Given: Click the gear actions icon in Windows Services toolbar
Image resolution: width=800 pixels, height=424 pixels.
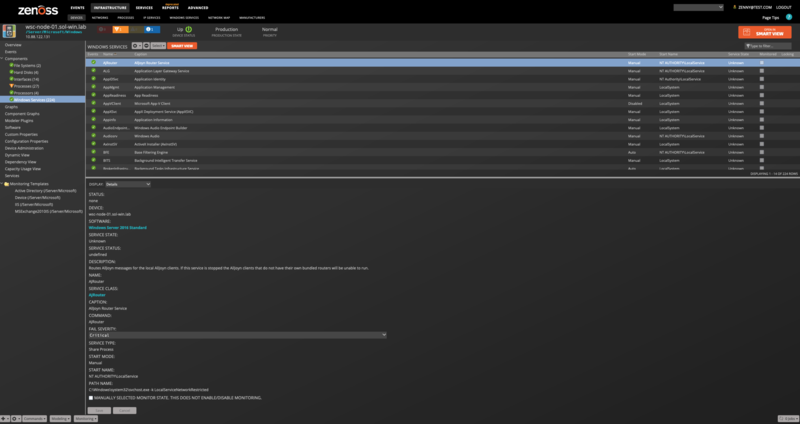Looking at the screenshot, I should click(135, 46).
